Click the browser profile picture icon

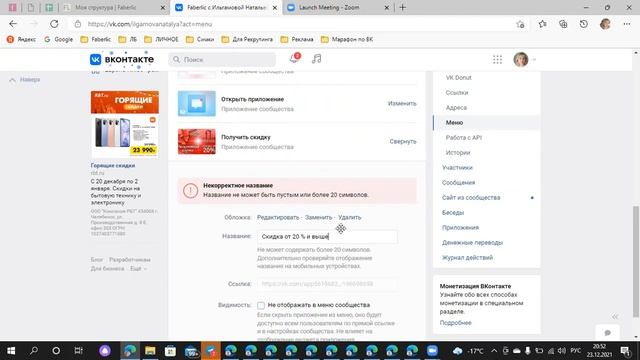point(605,24)
